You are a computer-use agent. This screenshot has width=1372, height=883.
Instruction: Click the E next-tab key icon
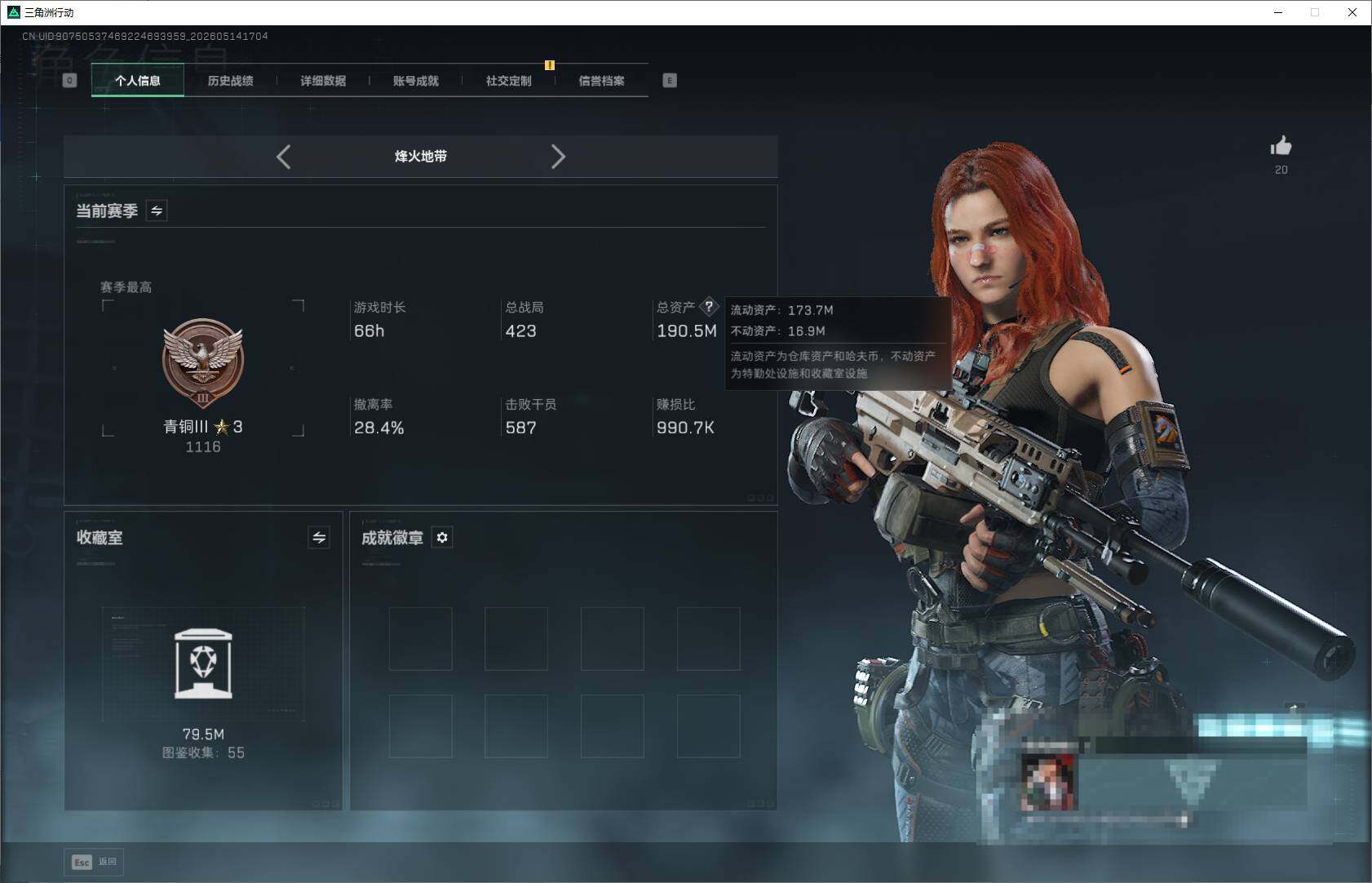pos(670,80)
